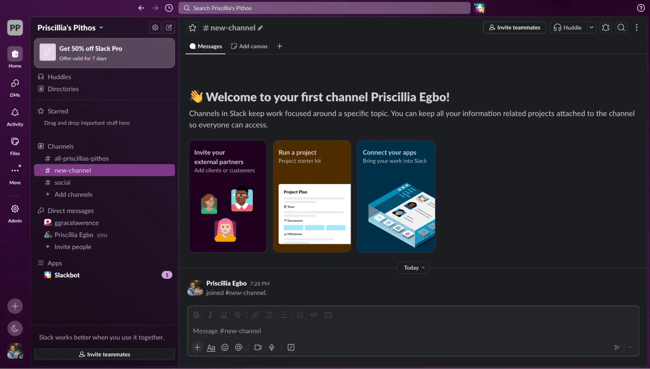Open channel notification bell settings
The image size is (650, 369).
pos(606,28)
